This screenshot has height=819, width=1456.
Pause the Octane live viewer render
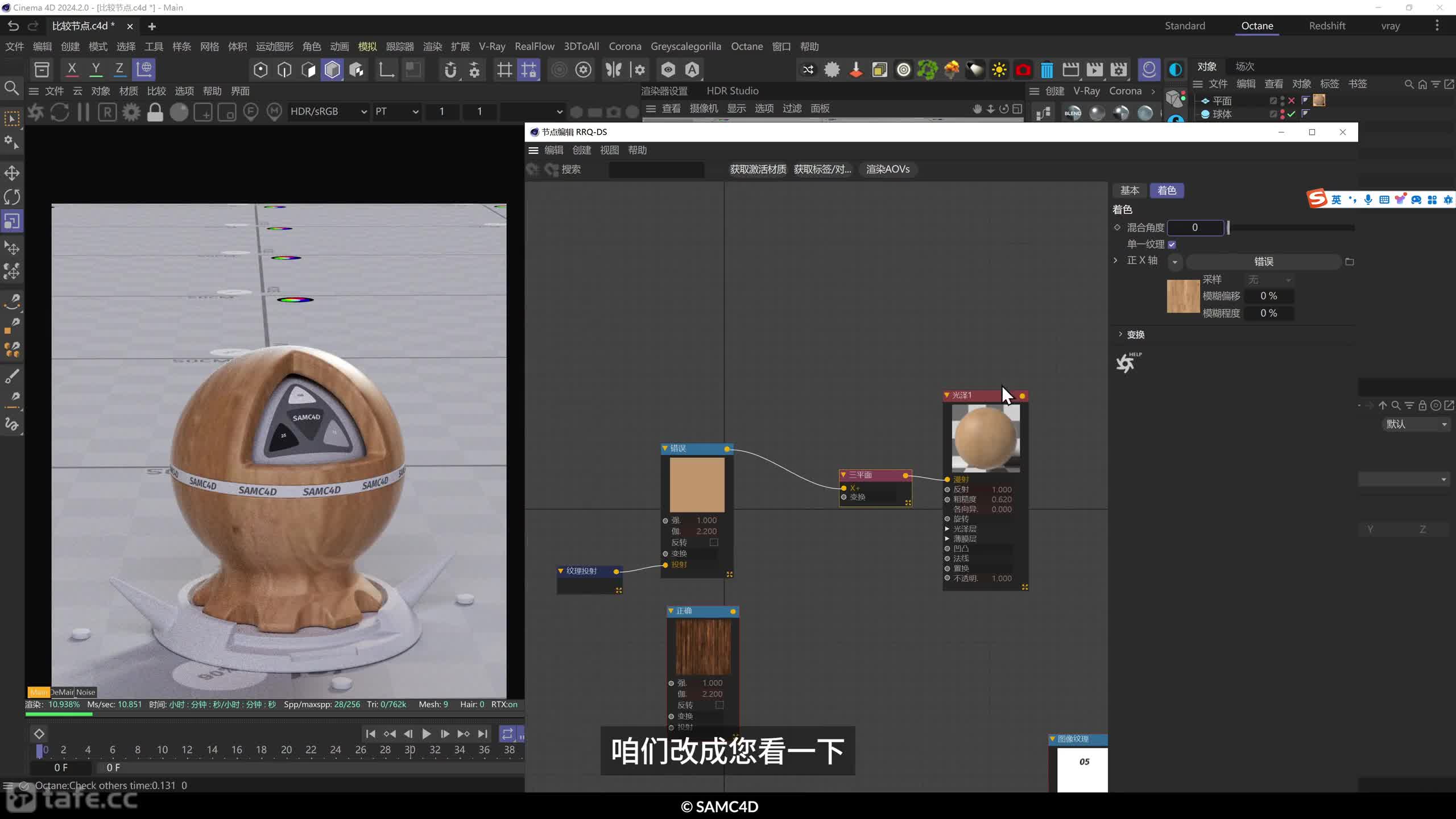83,112
